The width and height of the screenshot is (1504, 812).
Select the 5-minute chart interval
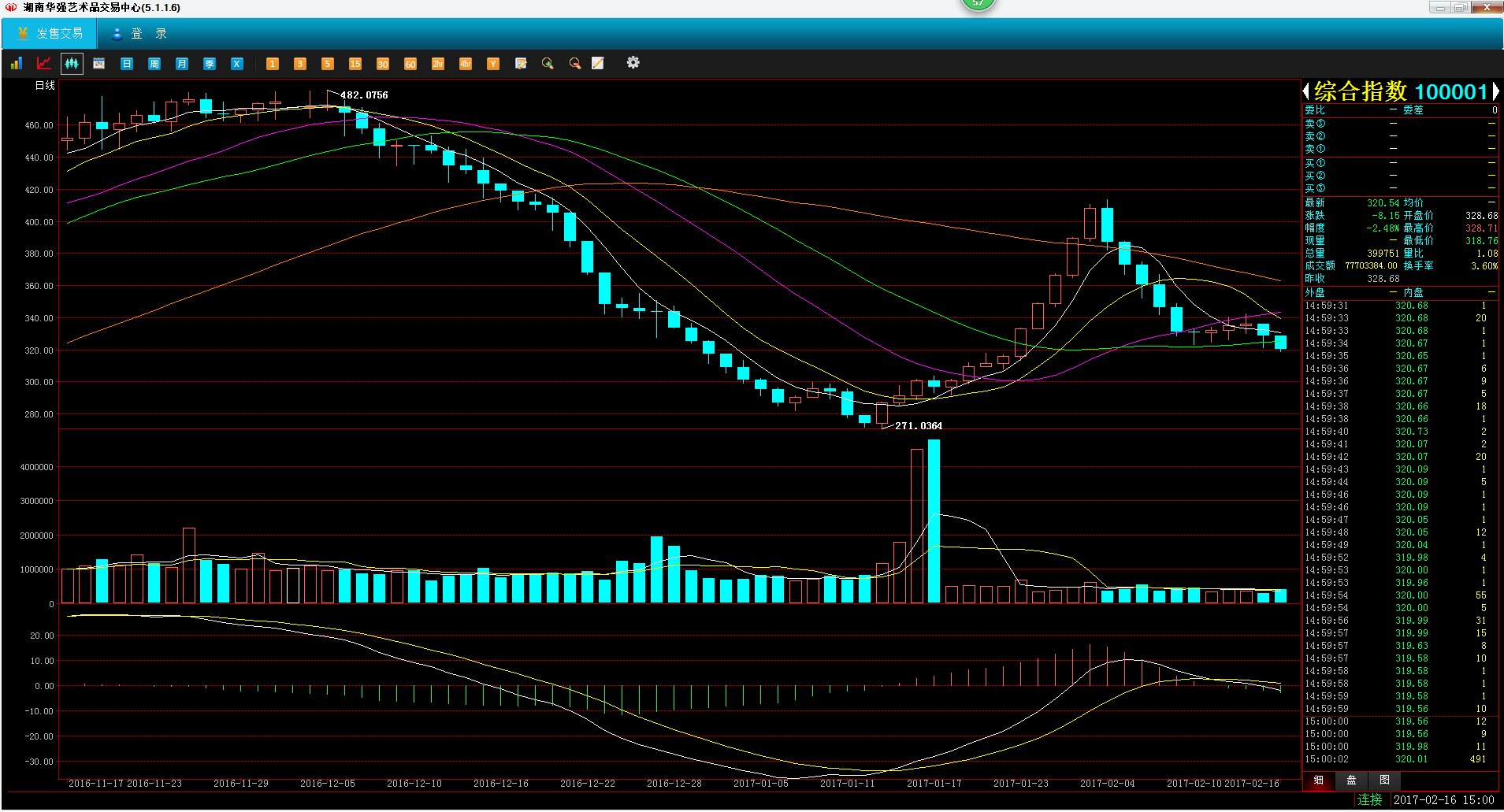(328, 63)
